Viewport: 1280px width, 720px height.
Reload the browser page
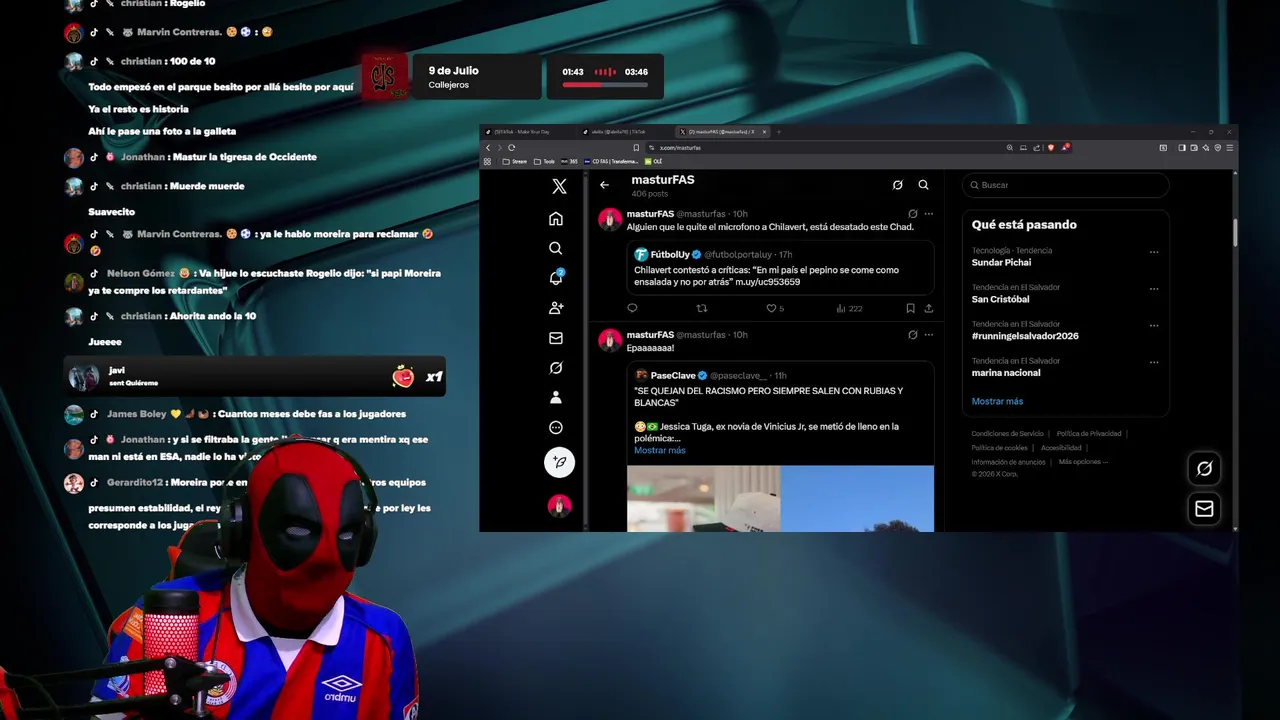pyautogui.click(x=511, y=148)
